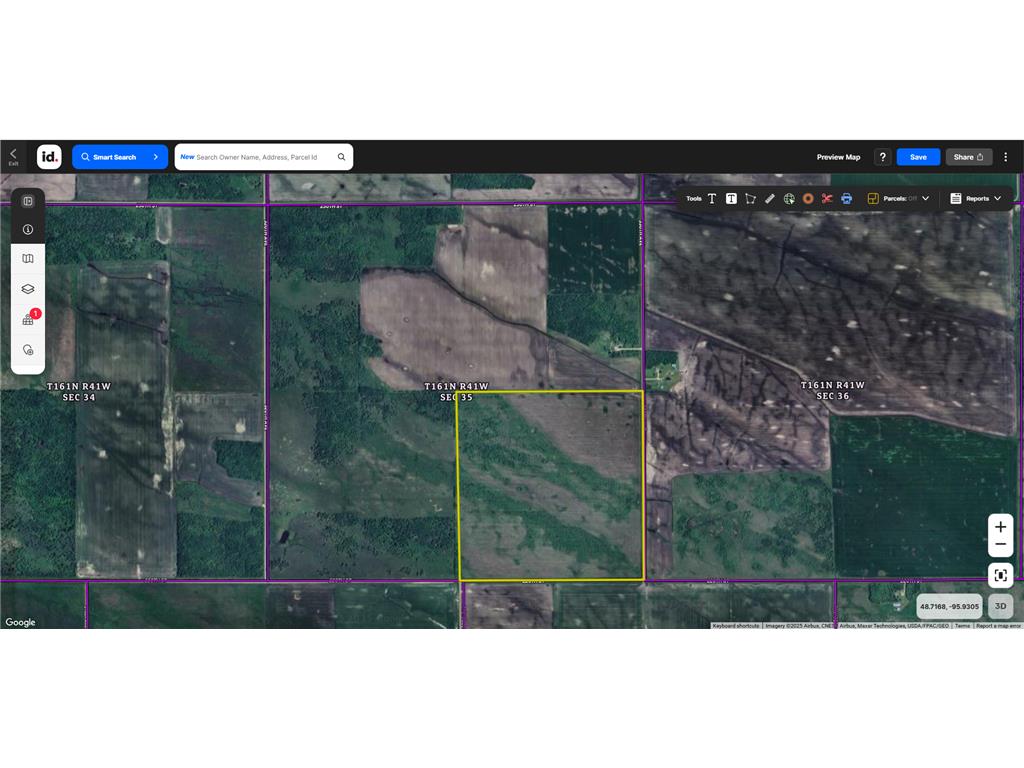The width and height of the screenshot is (1024, 768).
Task: Open the Layers panel in sidebar
Action: point(28,288)
